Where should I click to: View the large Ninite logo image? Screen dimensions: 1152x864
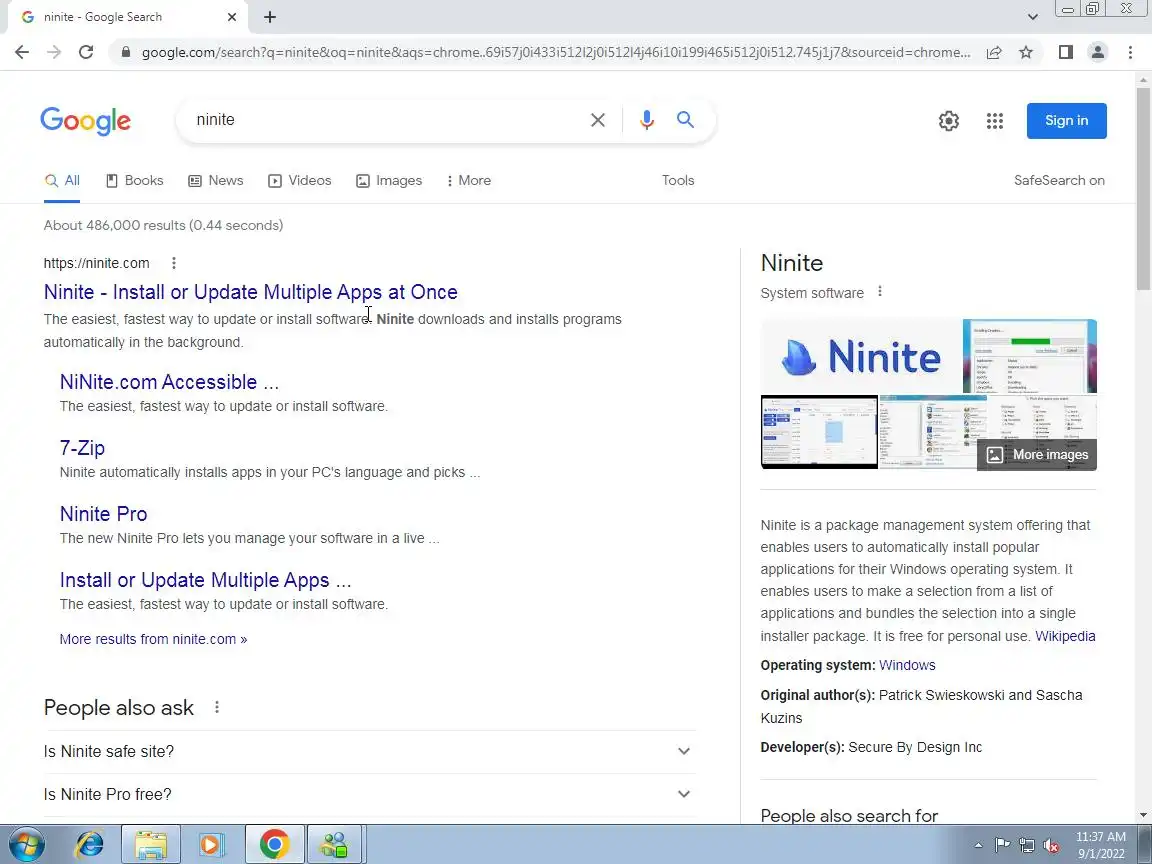861,357
